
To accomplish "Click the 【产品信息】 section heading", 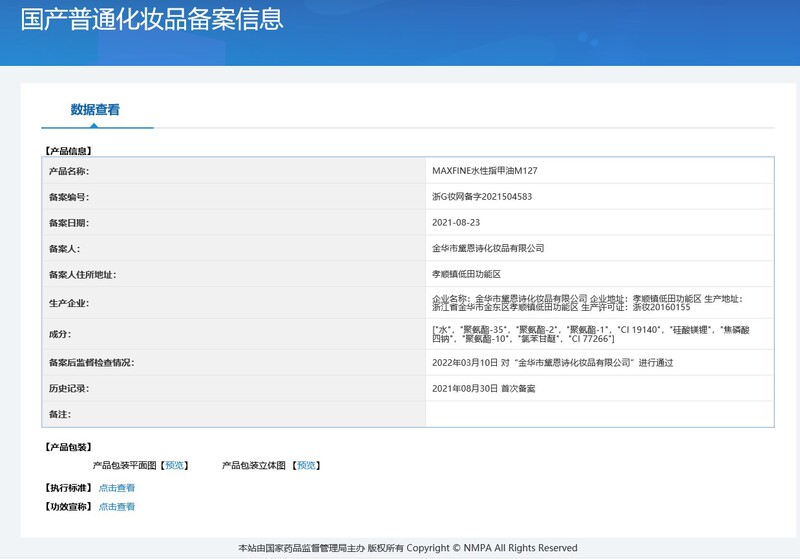I will click(68, 151).
